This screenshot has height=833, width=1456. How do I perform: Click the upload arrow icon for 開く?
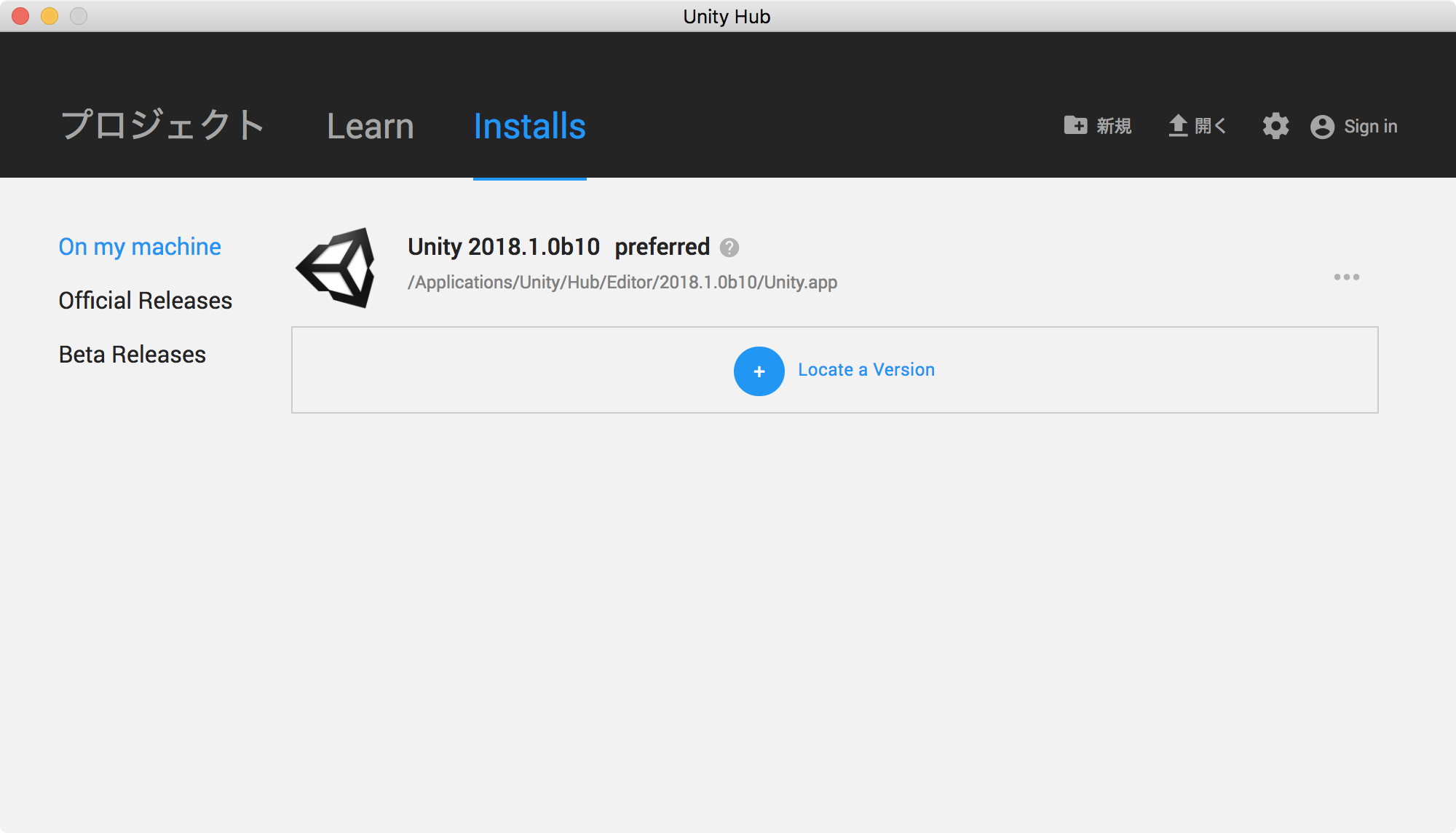1178,126
